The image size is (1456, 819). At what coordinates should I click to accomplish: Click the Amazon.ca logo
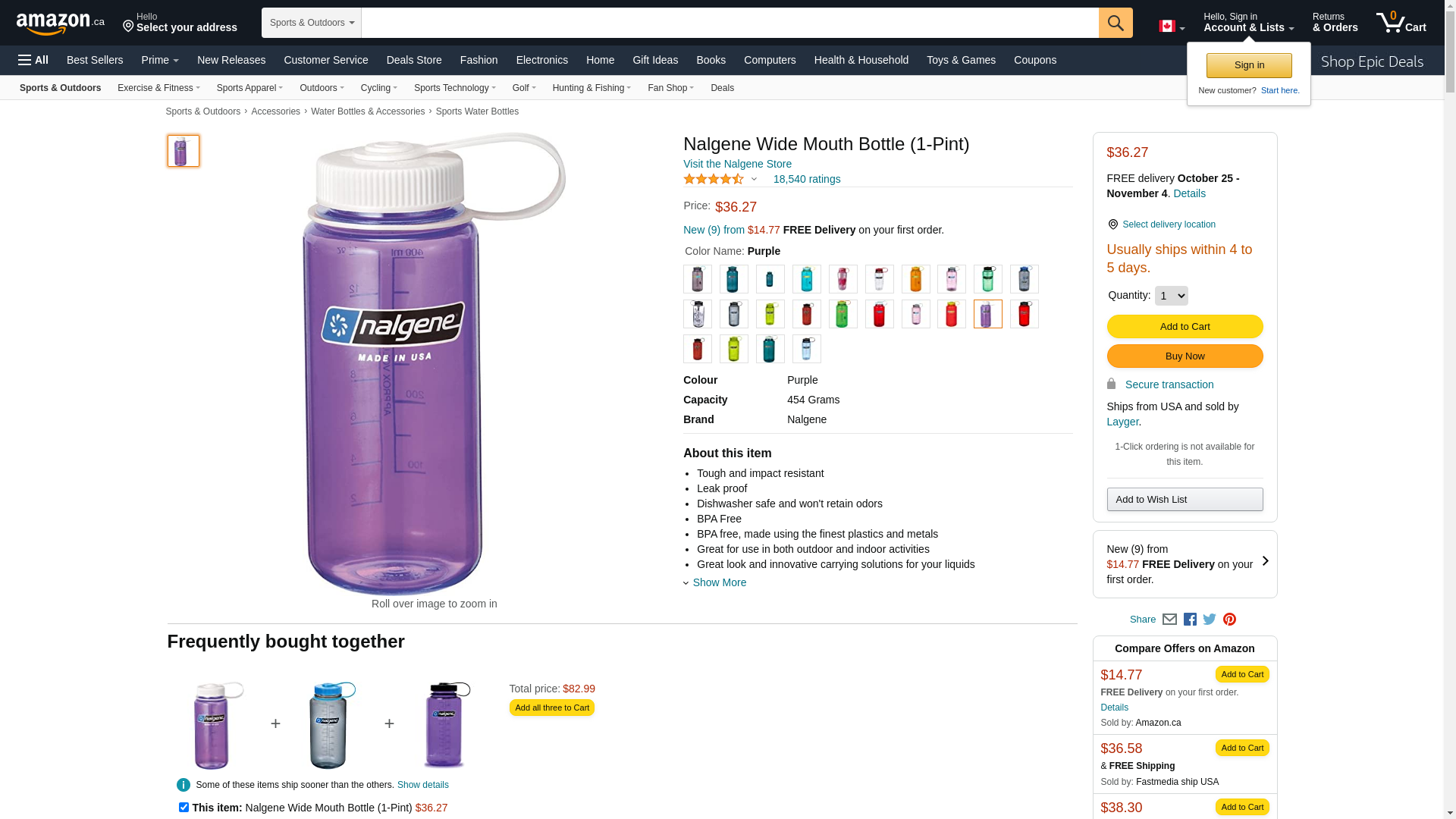click(x=61, y=24)
